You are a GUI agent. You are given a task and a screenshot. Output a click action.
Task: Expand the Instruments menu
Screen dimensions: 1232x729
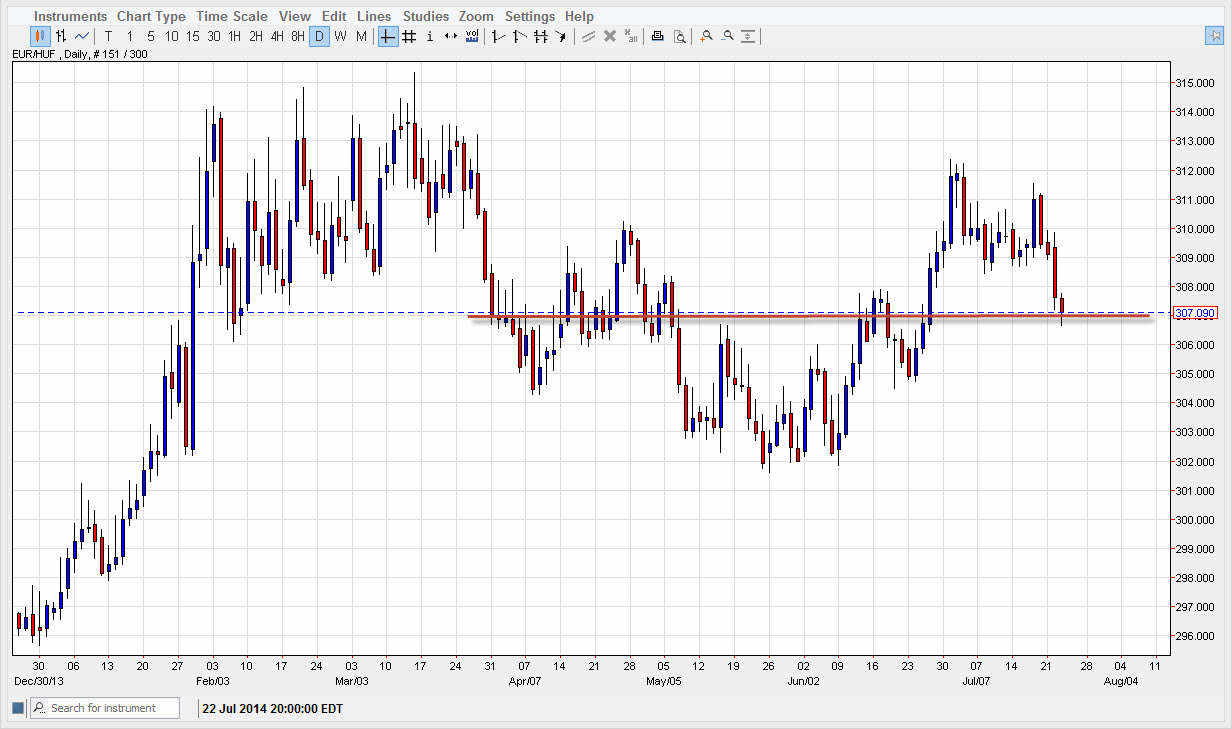[70, 16]
